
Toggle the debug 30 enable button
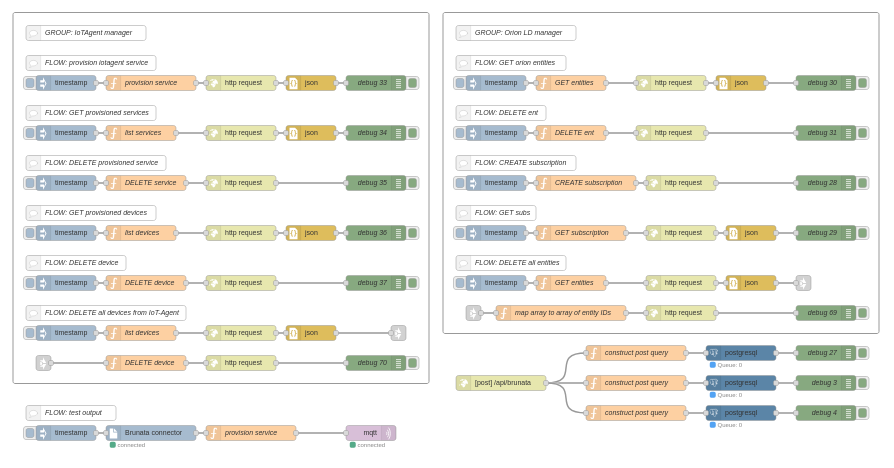coord(863,83)
